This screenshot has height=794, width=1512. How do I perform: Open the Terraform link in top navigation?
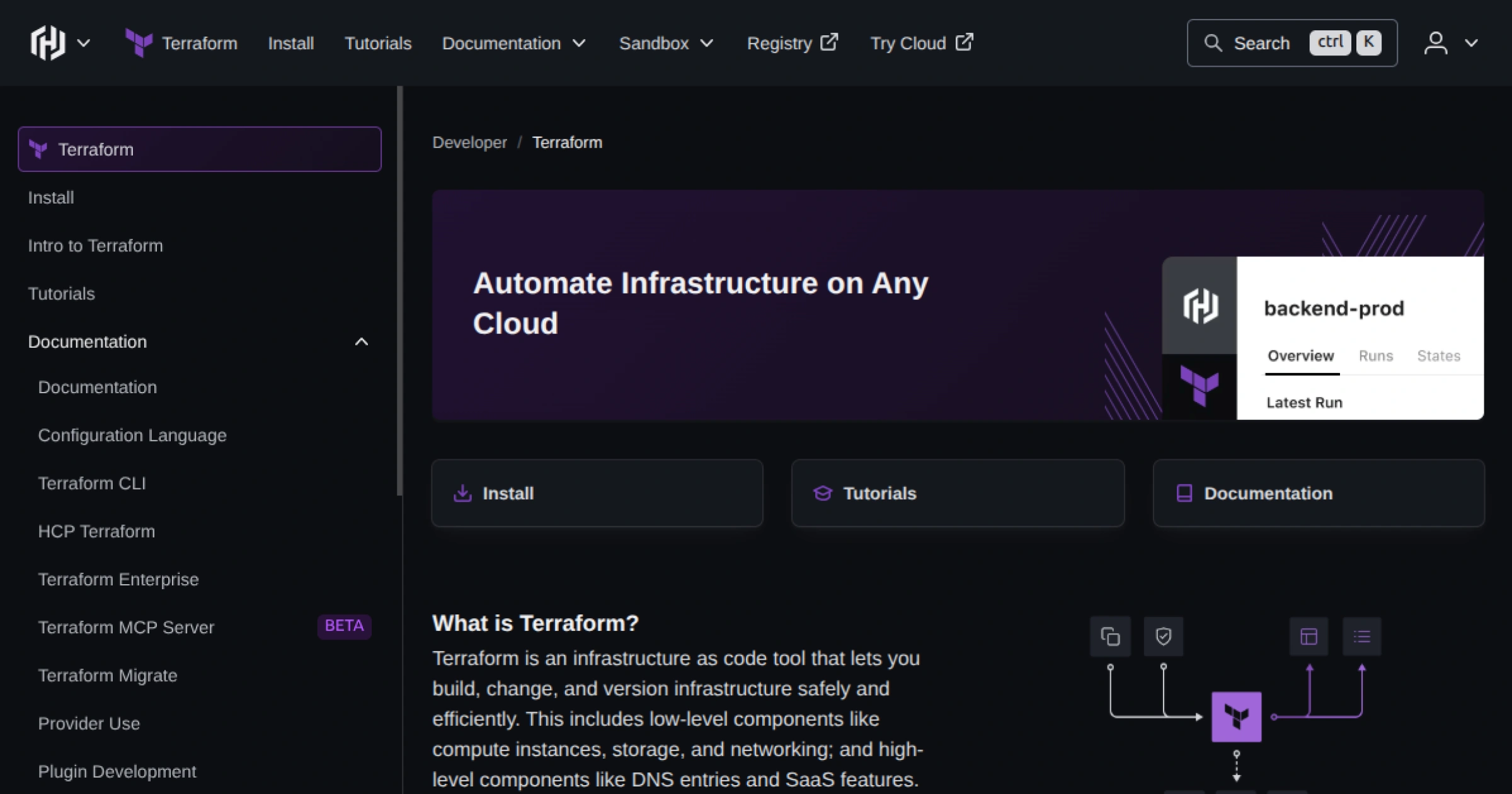[199, 43]
